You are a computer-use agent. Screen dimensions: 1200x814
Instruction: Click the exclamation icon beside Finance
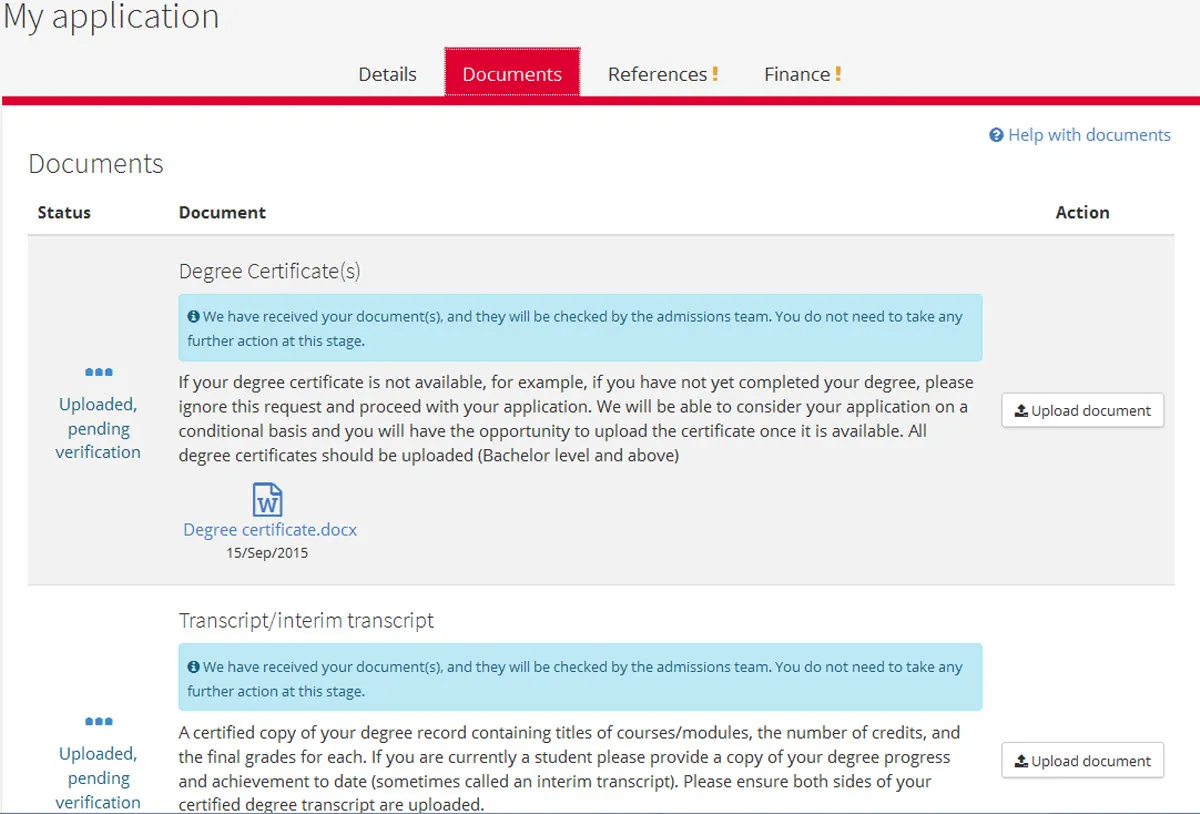[x=838, y=74]
